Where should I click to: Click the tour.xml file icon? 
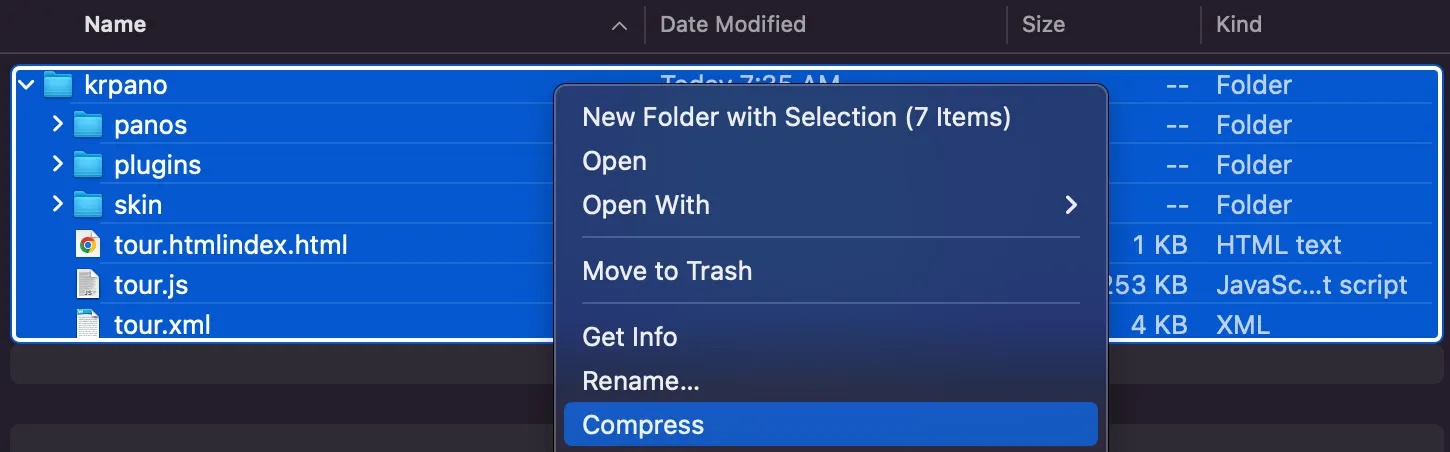(x=89, y=324)
